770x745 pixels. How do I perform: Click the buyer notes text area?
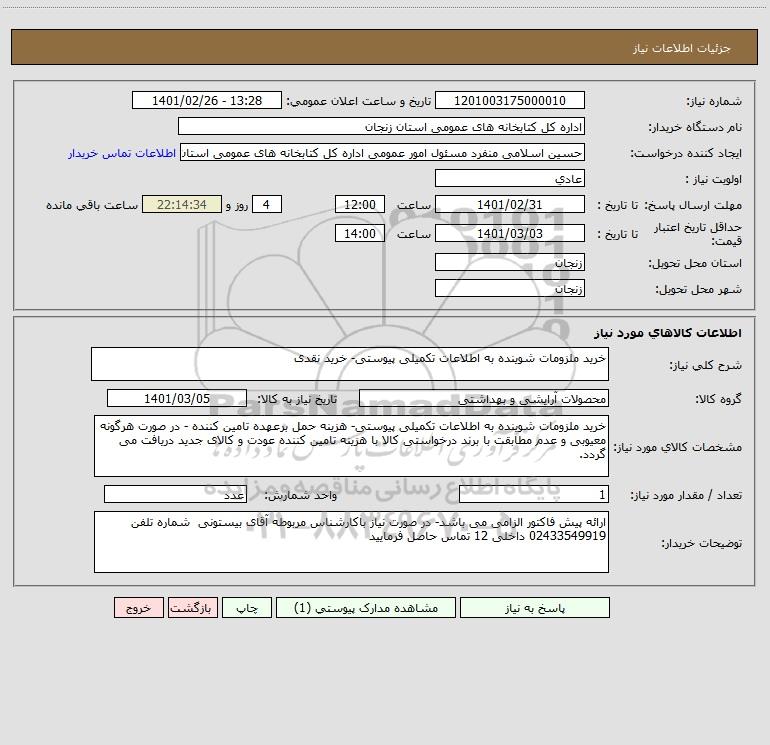(x=351, y=542)
